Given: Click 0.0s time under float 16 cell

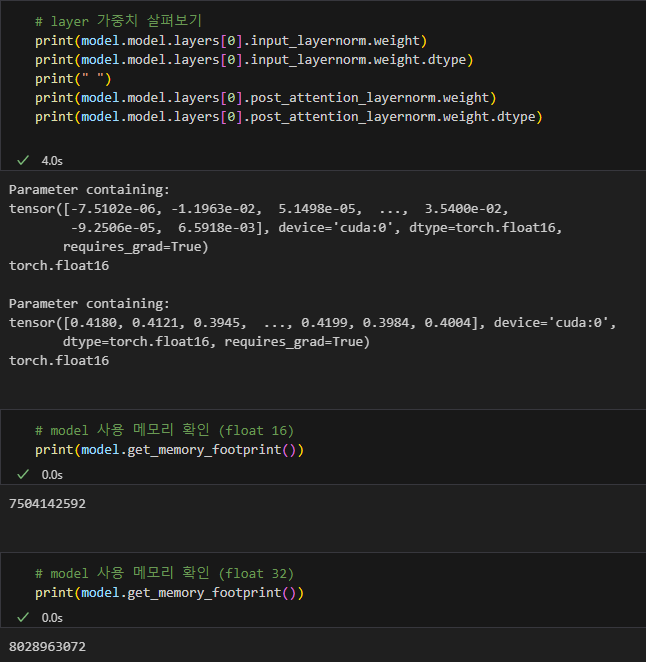Looking at the screenshot, I should pyautogui.click(x=52, y=475).
